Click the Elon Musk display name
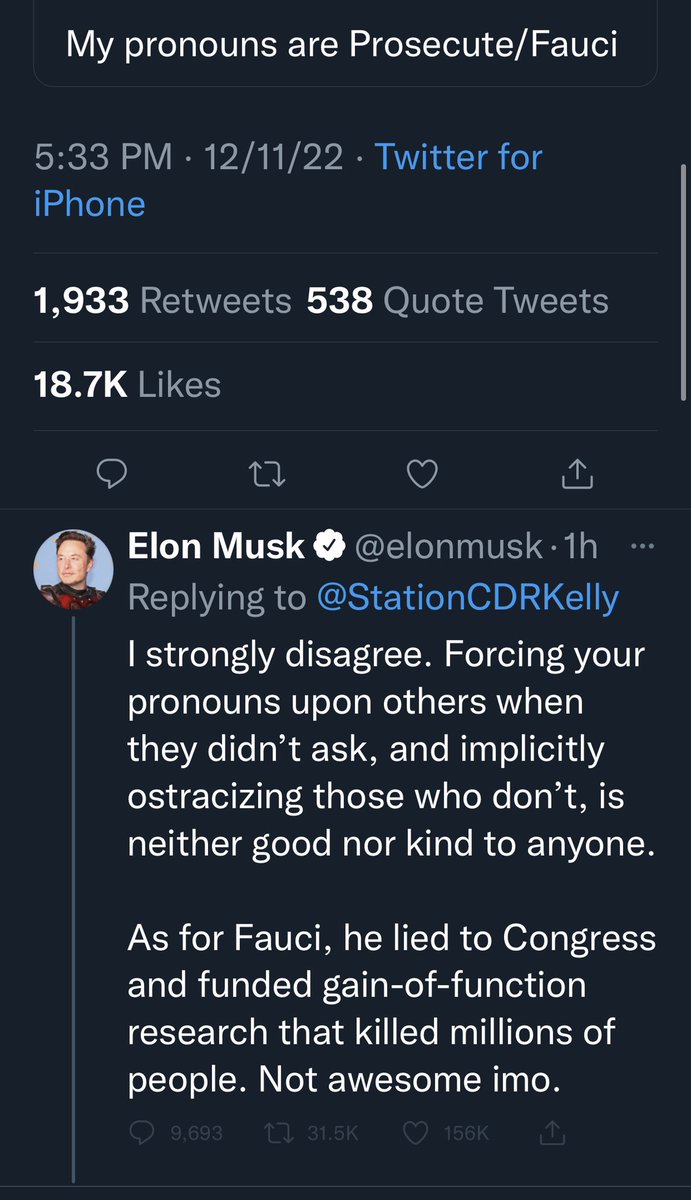Viewport: 691px width, 1200px height. coord(216,546)
